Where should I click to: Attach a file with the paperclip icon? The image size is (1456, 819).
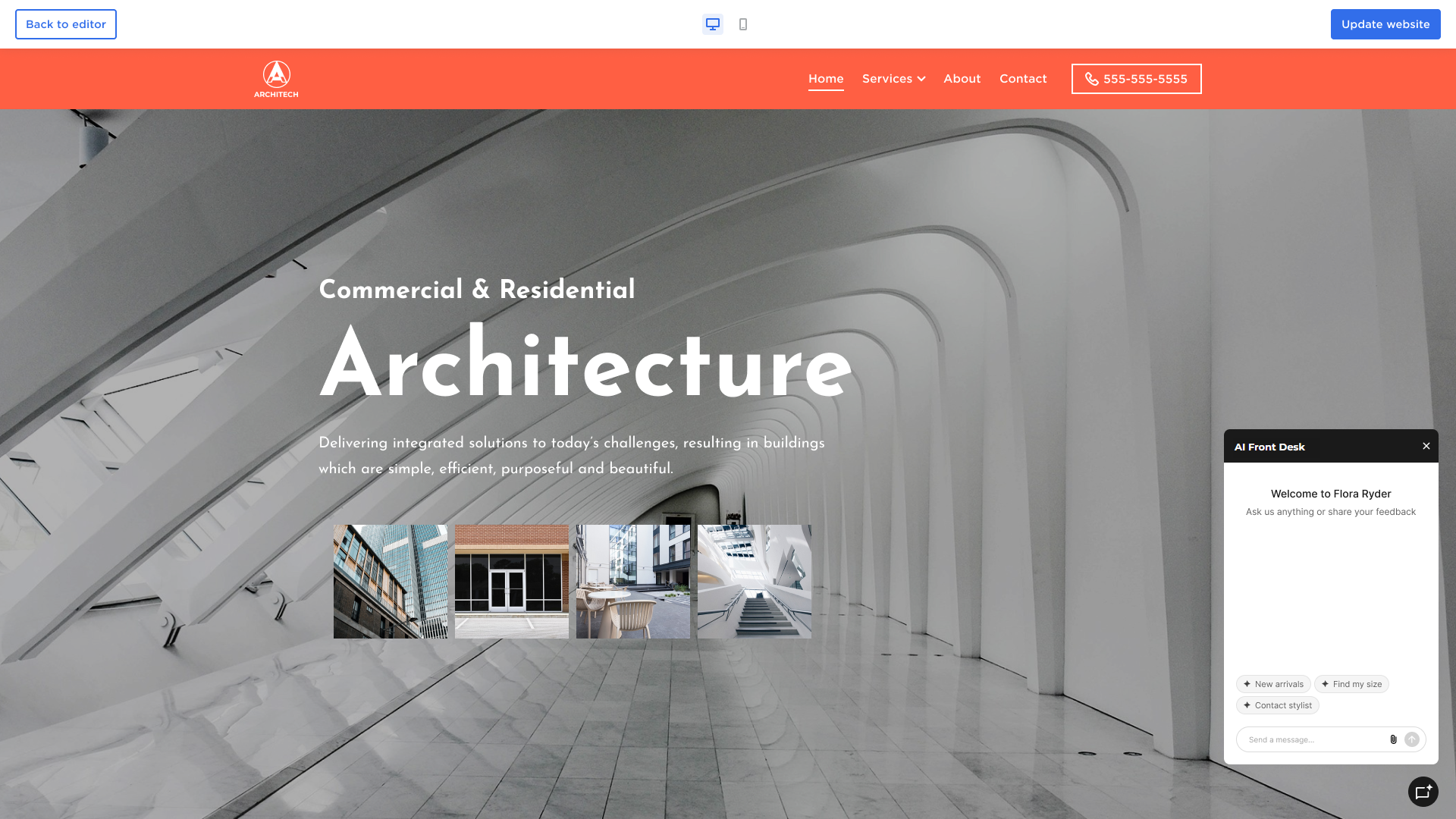[x=1393, y=739]
